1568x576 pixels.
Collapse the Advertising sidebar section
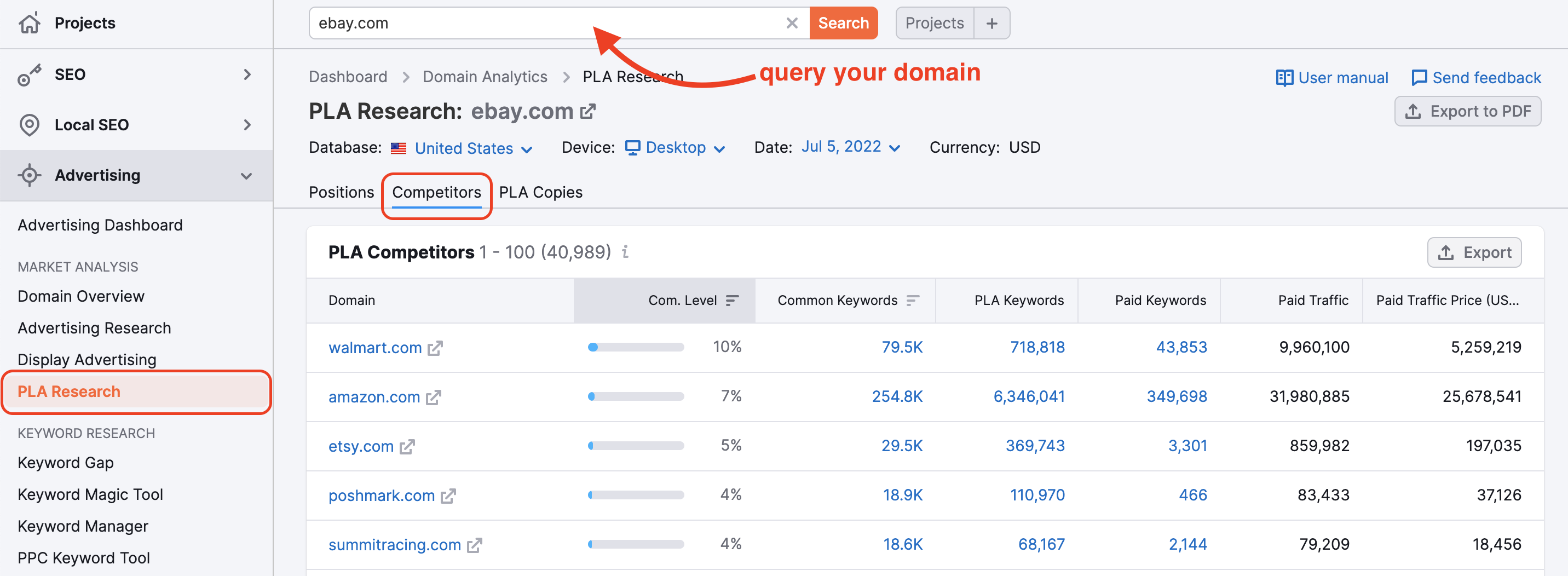[x=246, y=175]
